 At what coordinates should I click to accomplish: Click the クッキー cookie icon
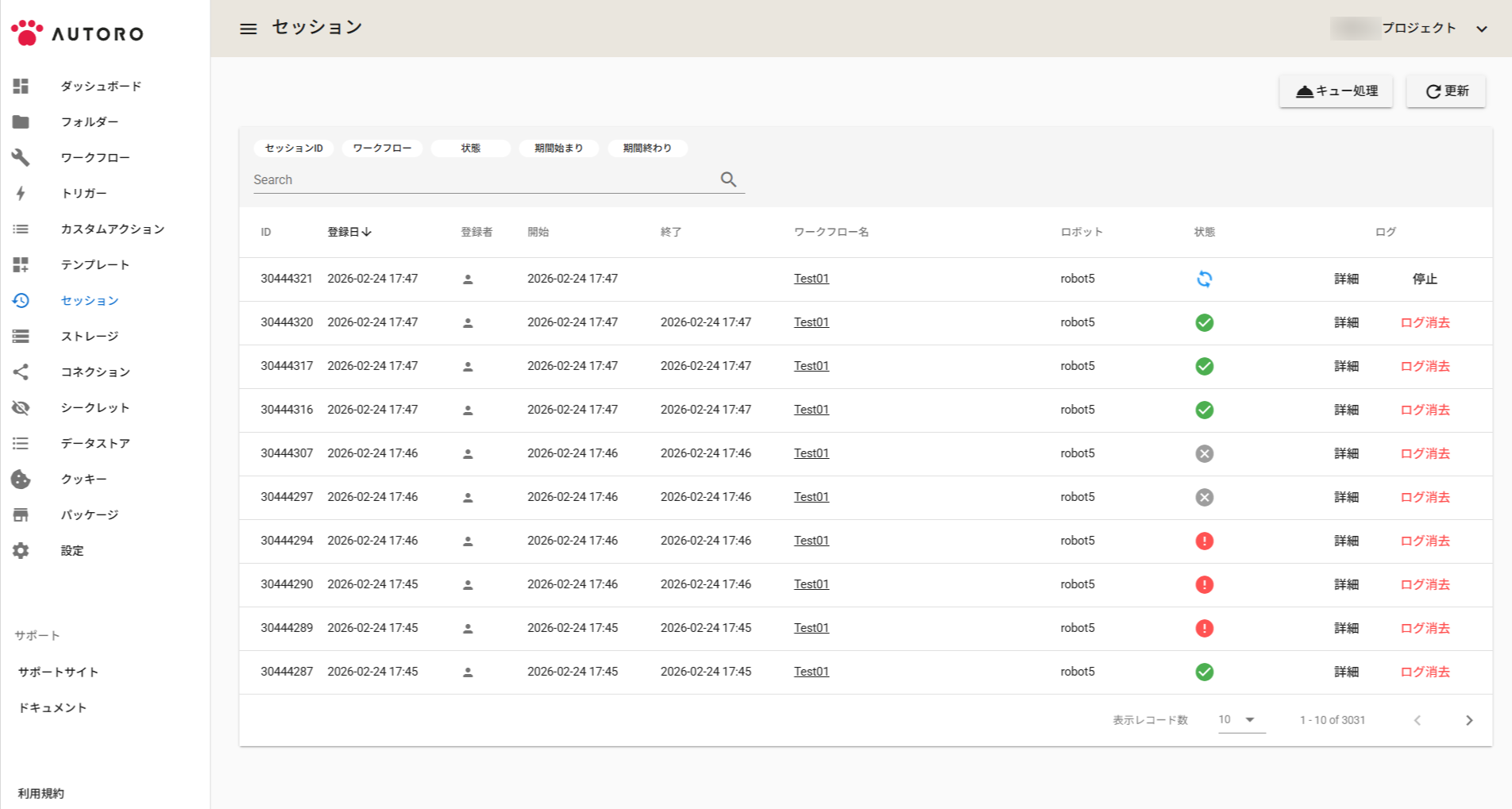click(21, 479)
